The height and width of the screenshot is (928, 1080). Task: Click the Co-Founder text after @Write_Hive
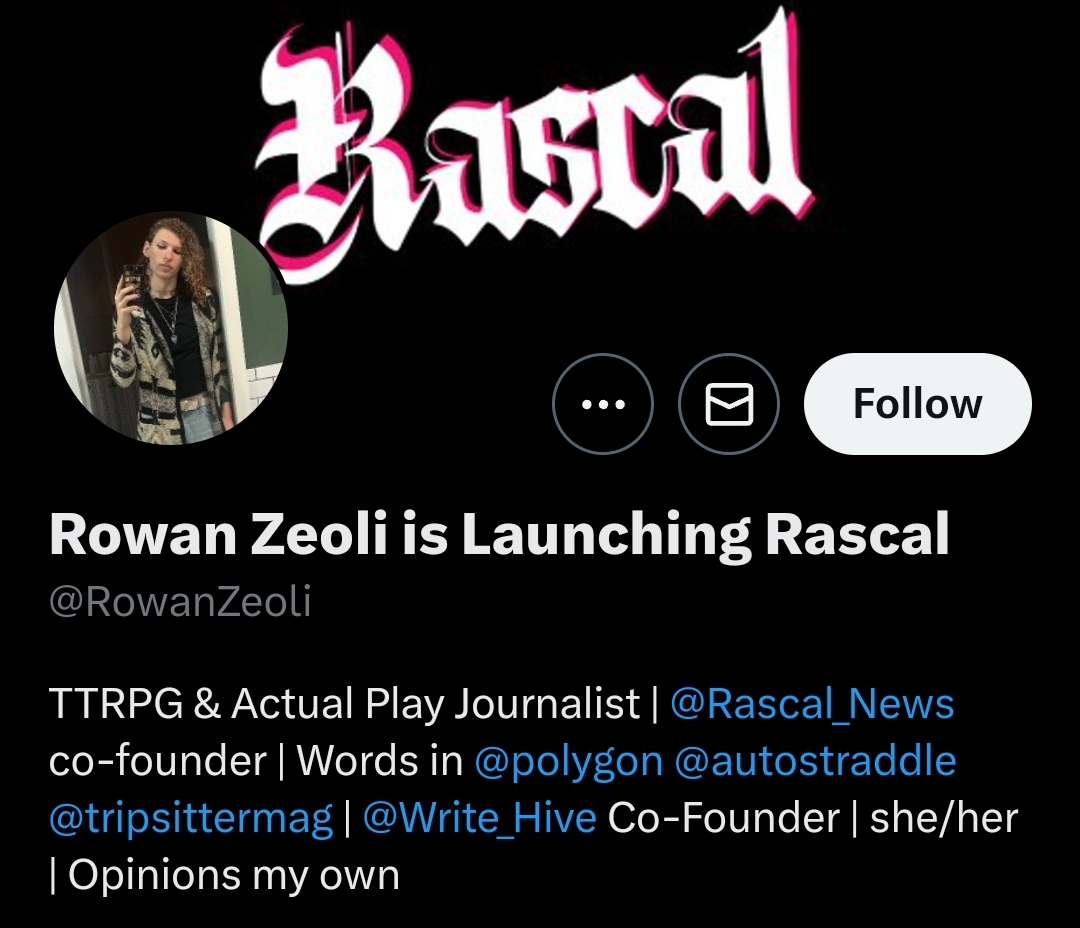tap(724, 818)
